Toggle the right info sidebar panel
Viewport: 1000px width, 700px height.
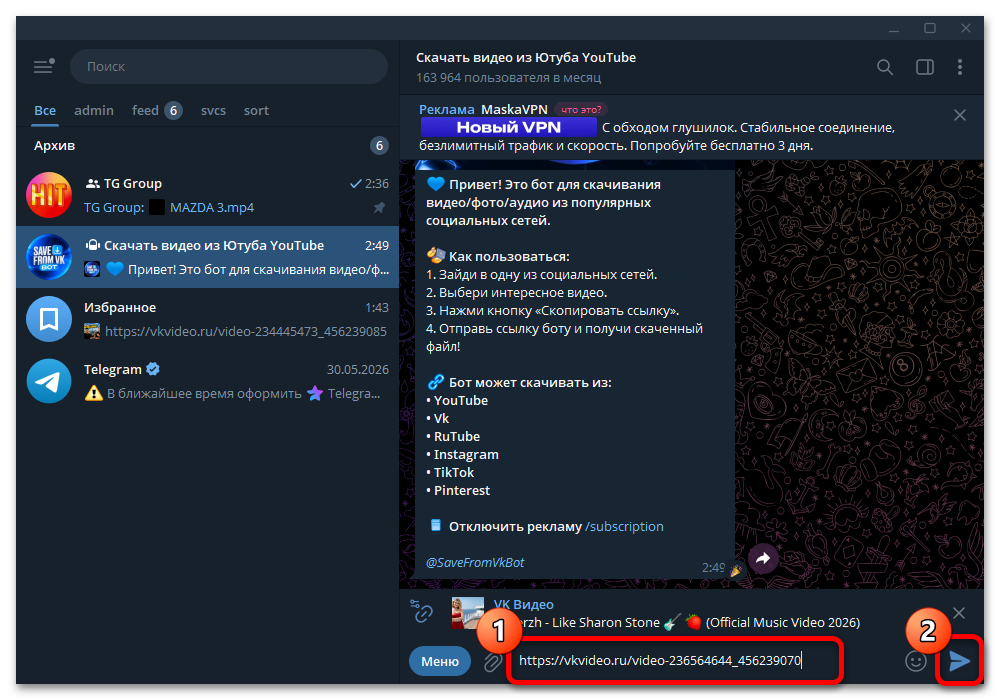pos(925,67)
